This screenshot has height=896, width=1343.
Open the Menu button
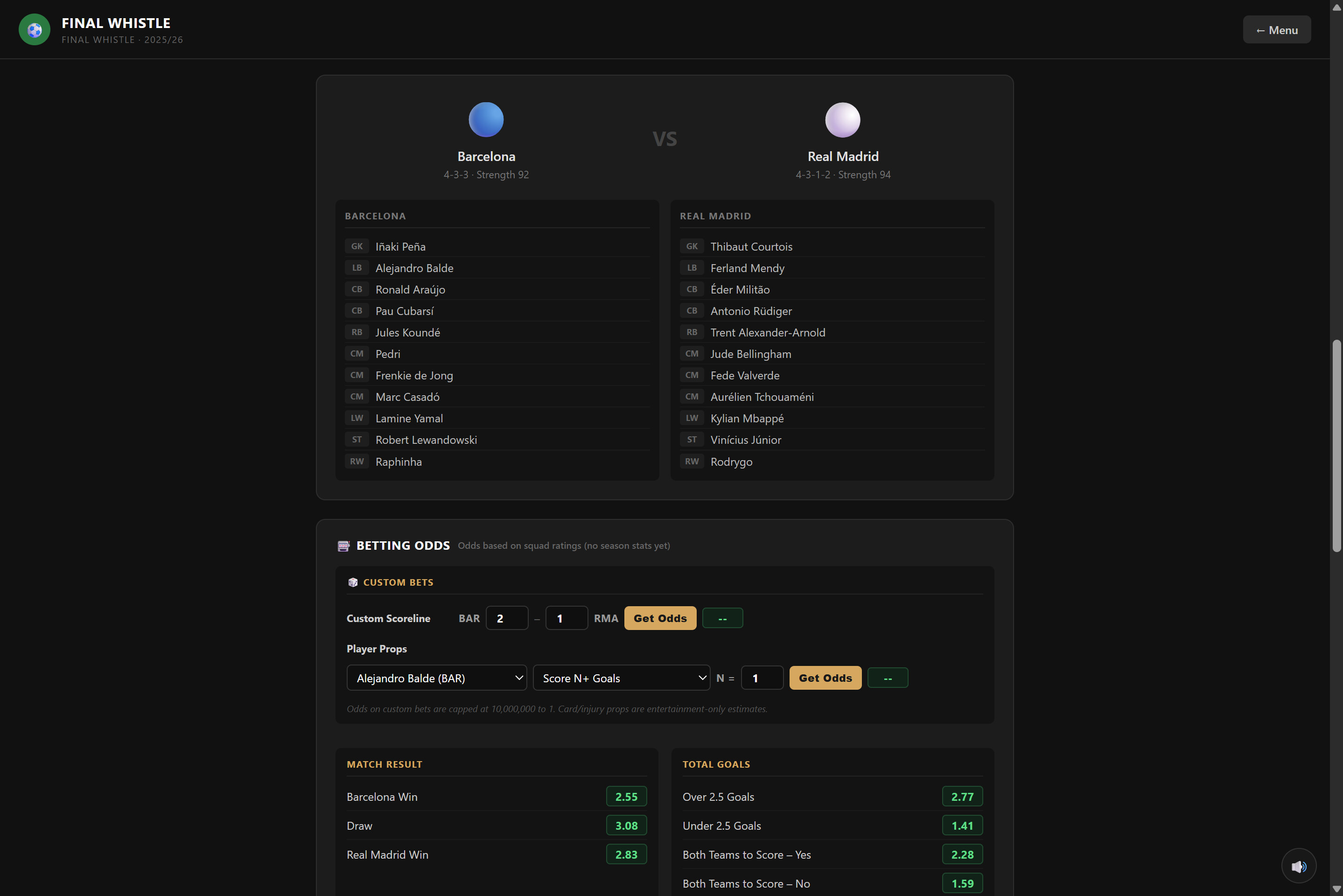pos(1277,30)
